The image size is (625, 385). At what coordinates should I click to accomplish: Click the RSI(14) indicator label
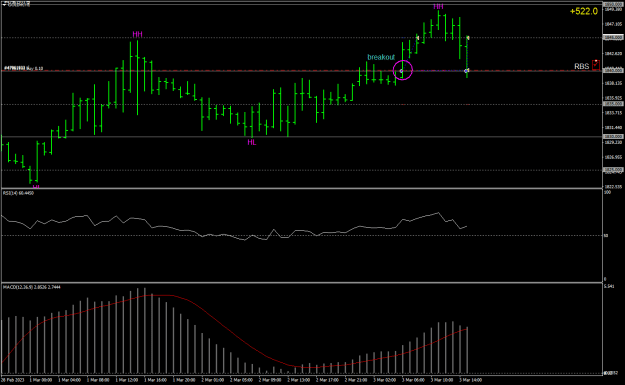pyautogui.click(x=18, y=193)
